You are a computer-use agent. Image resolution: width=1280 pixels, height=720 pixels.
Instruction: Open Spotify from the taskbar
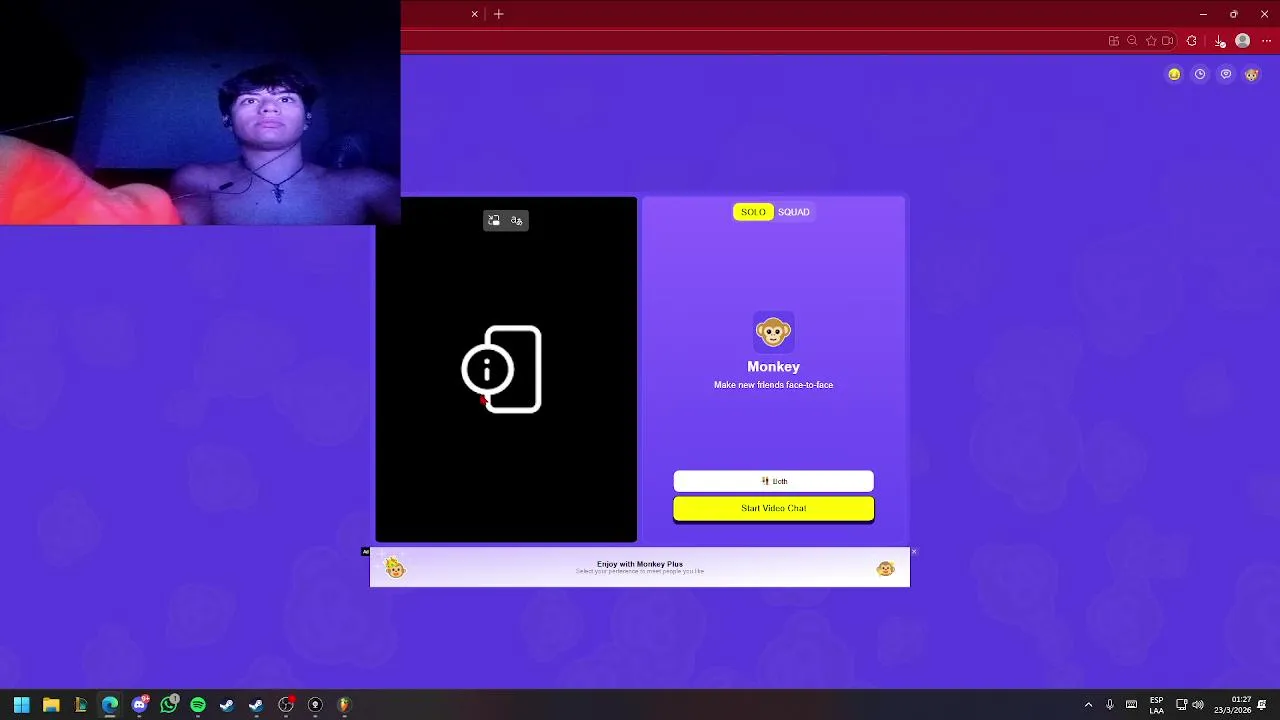(x=198, y=705)
